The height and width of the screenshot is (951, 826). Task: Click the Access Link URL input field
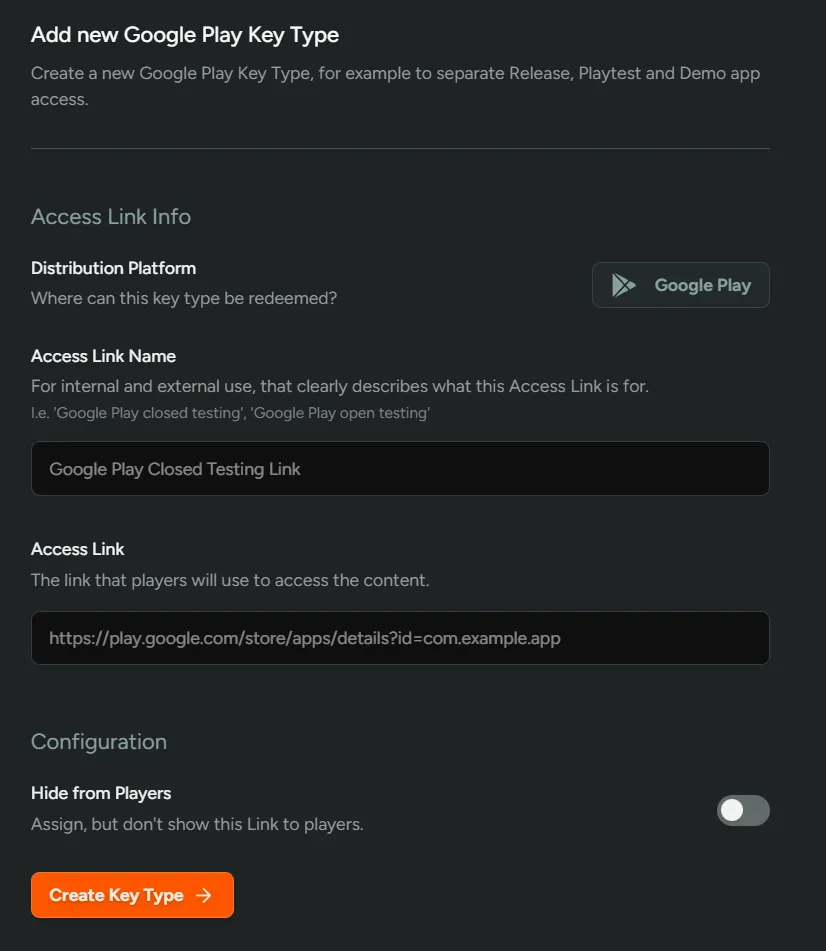click(400, 638)
